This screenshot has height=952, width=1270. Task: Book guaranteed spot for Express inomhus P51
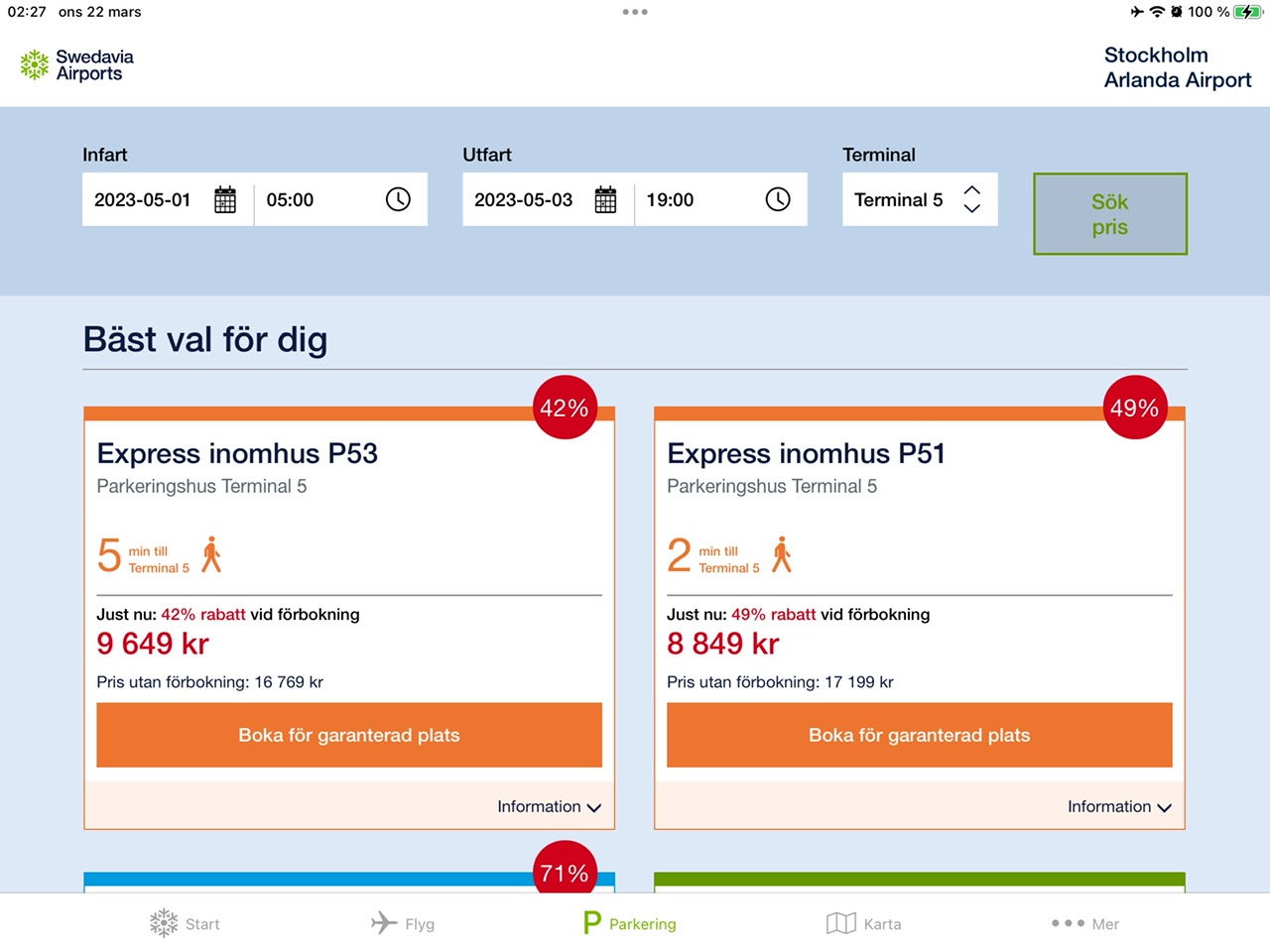click(x=919, y=735)
